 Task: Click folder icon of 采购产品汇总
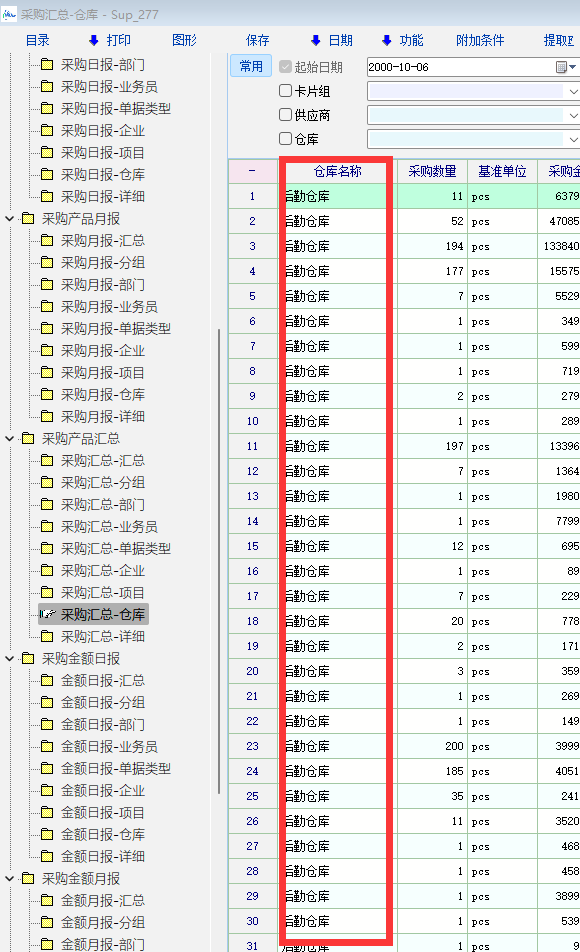(x=28, y=438)
